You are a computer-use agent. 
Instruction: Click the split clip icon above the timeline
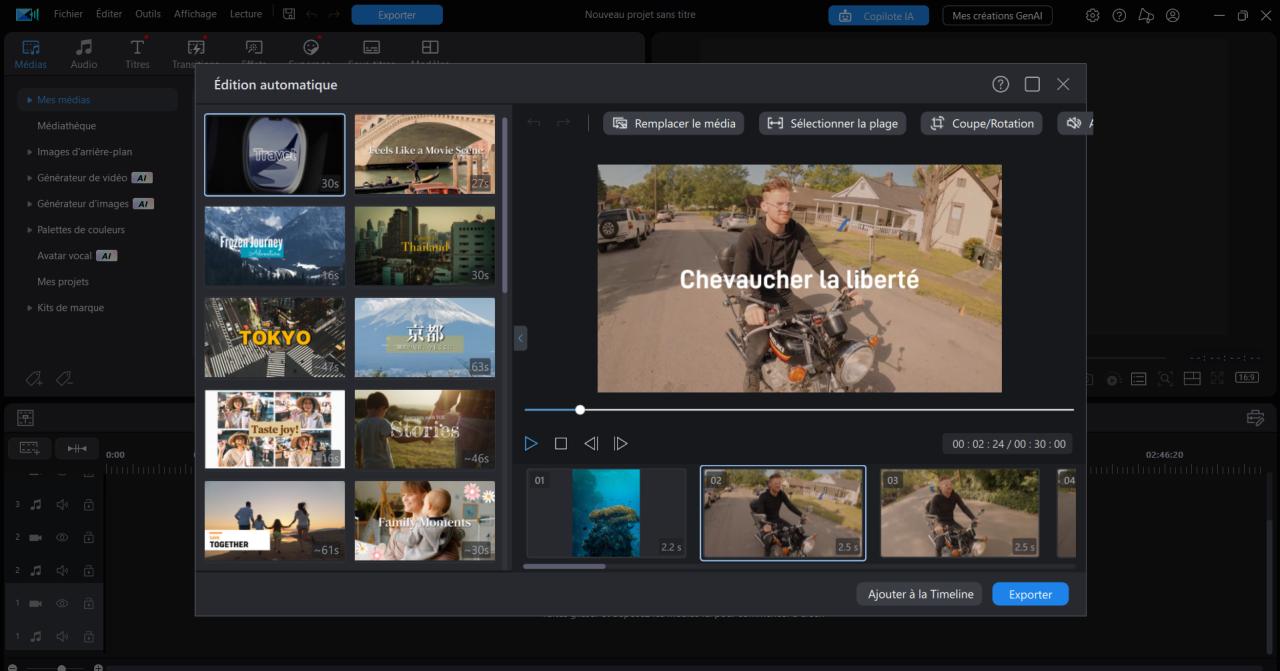[77, 447]
